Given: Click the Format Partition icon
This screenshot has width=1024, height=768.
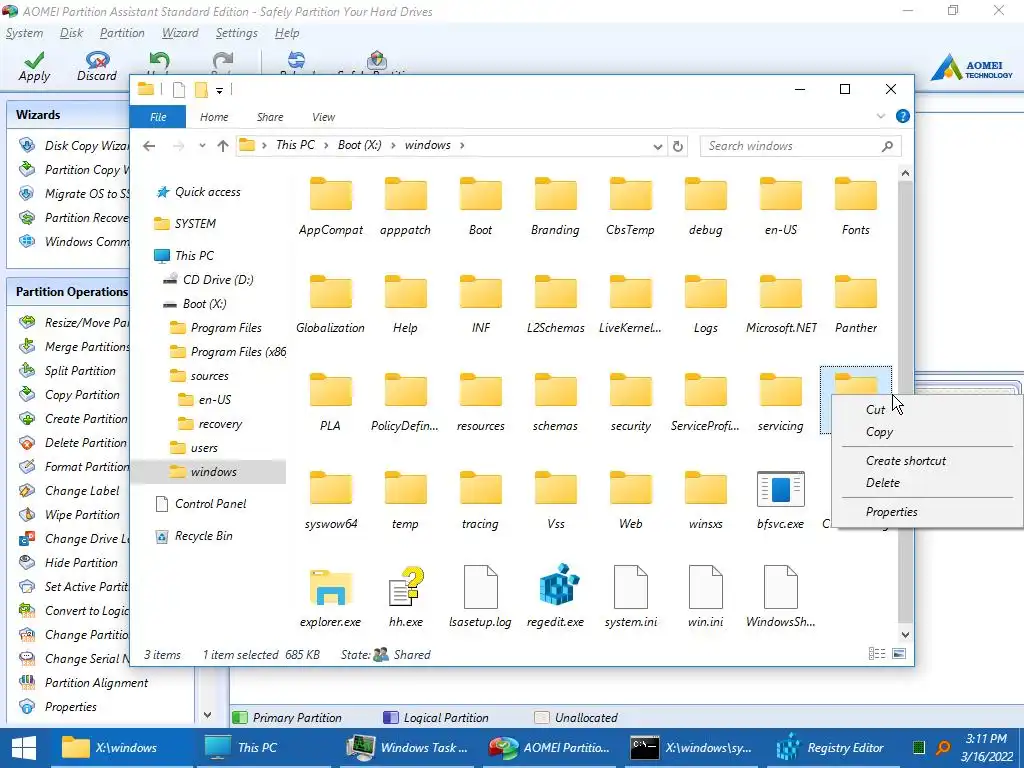Looking at the screenshot, I should tap(27, 466).
